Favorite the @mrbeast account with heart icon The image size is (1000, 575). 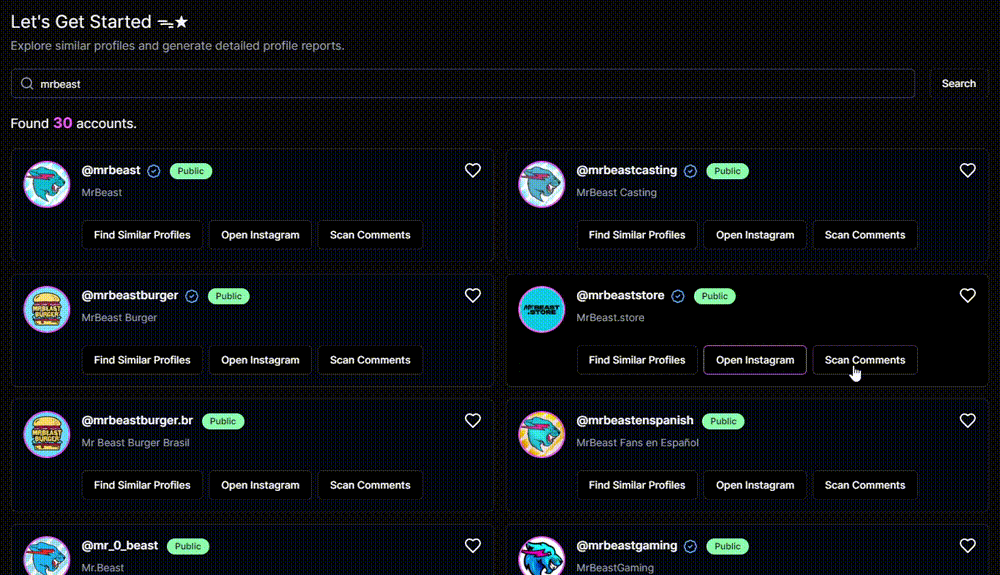[473, 170]
